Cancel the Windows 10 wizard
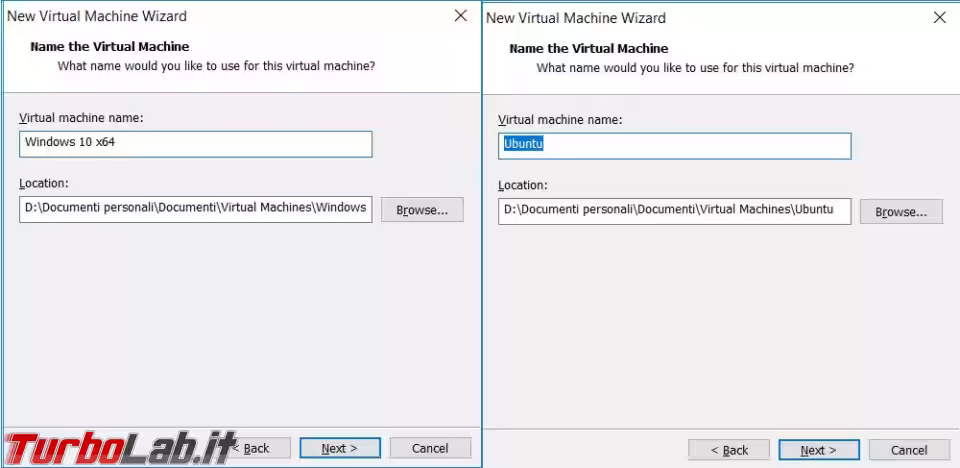 (x=430, y=448)
